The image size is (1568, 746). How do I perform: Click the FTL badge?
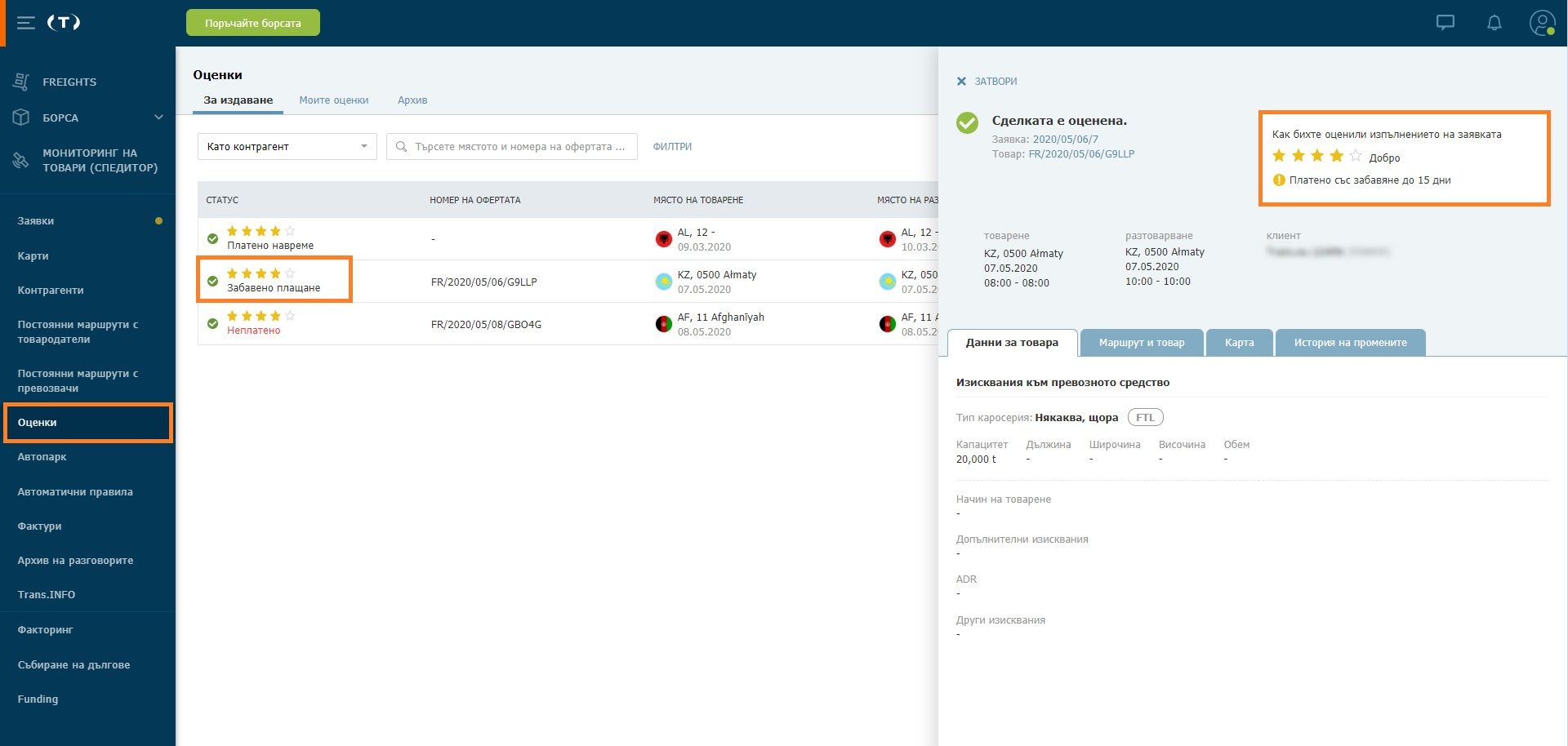tap(1146, 418)
